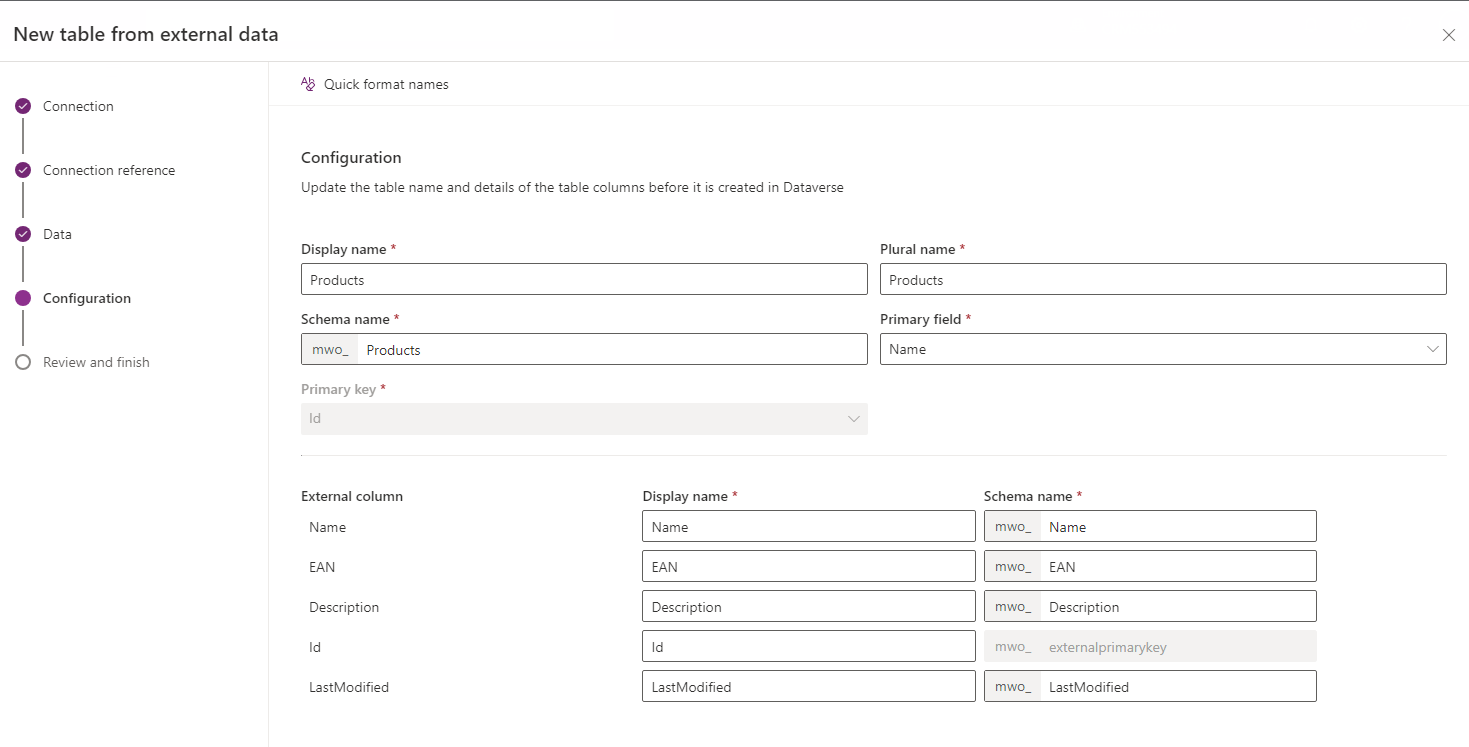Click the Description schema name field
Image resolution: width=1469 pixels, height=747 pixels.
(x=1176, y=607)
